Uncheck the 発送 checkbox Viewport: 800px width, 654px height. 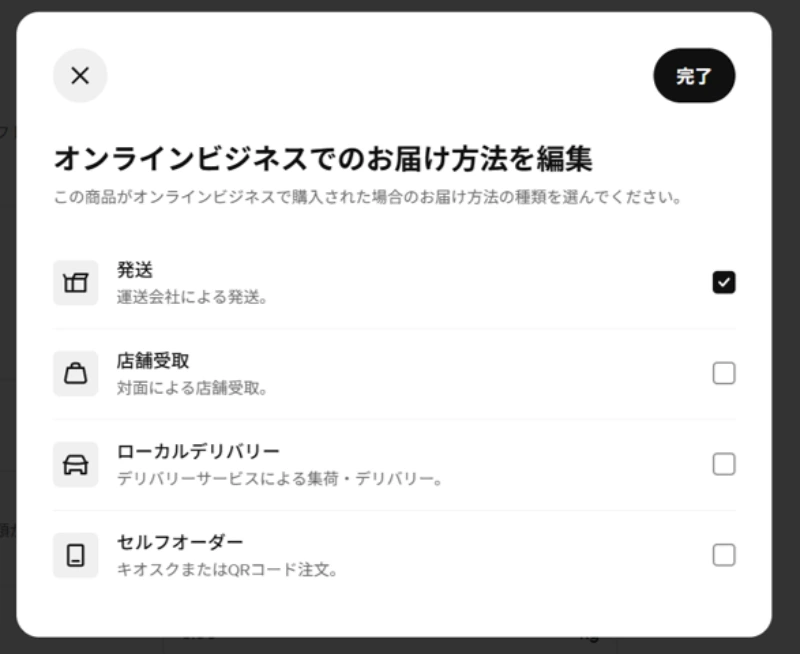tap(724, 283)
